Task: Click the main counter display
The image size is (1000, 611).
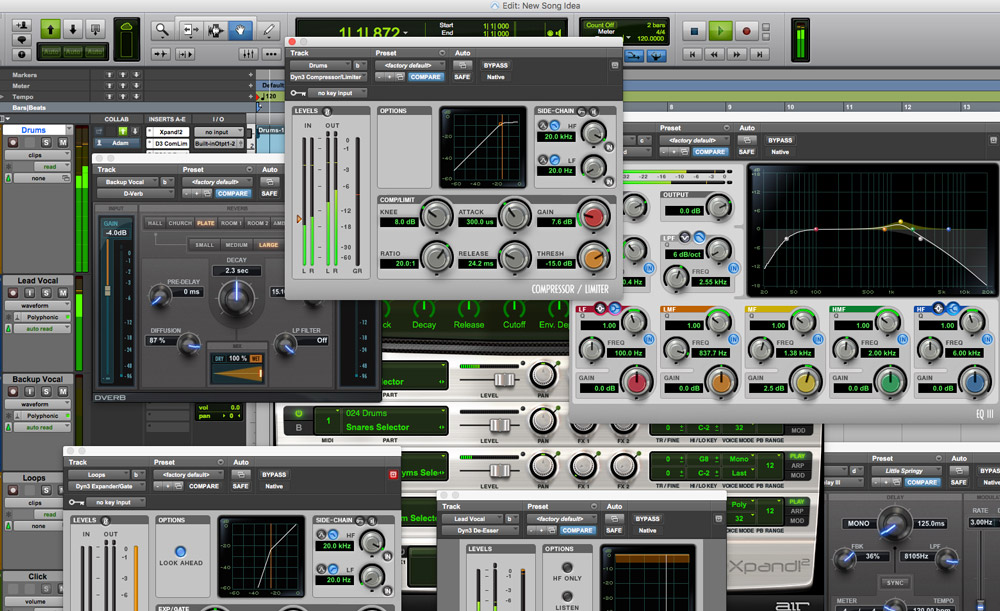Action: [x=370, y=32]
